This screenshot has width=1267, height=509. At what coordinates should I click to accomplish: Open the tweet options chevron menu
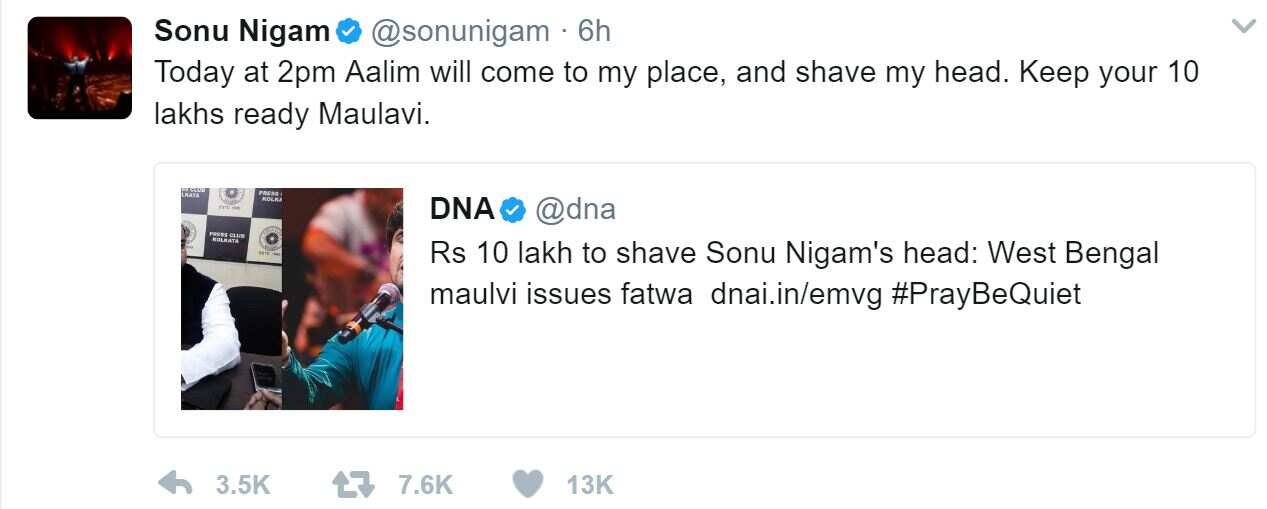pyautogui.click(x=1243, y=27)
